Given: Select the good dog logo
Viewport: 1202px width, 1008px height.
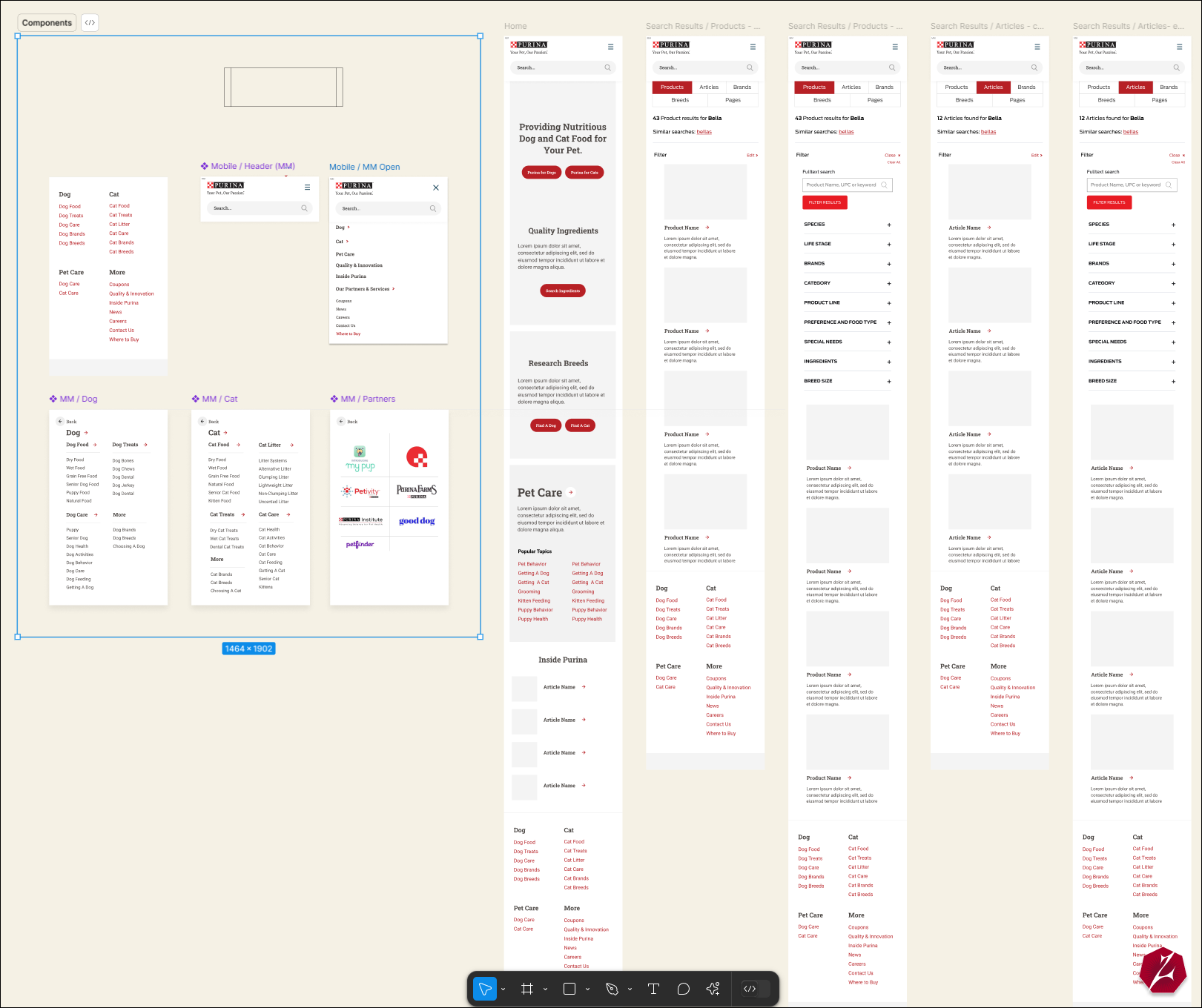Looking at the screenshot, I should [x=417, y=521].
